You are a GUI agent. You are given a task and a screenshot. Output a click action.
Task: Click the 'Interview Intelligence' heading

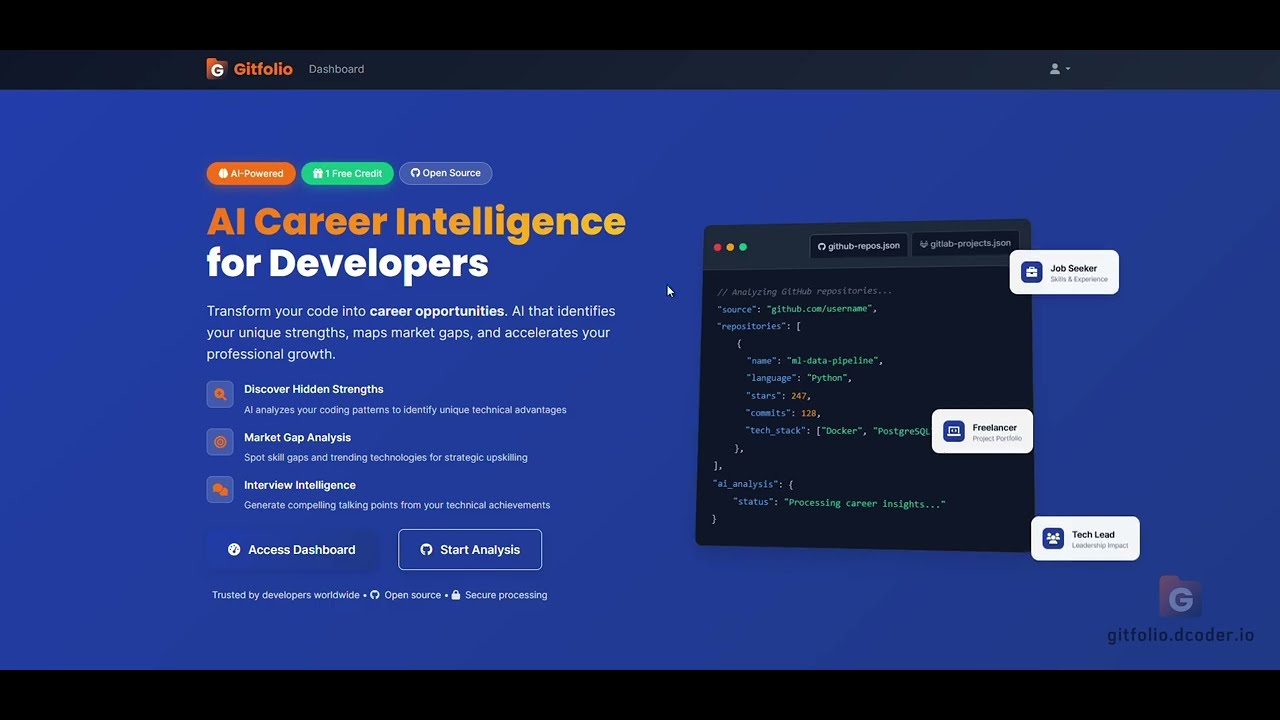(x=300, y=485)
